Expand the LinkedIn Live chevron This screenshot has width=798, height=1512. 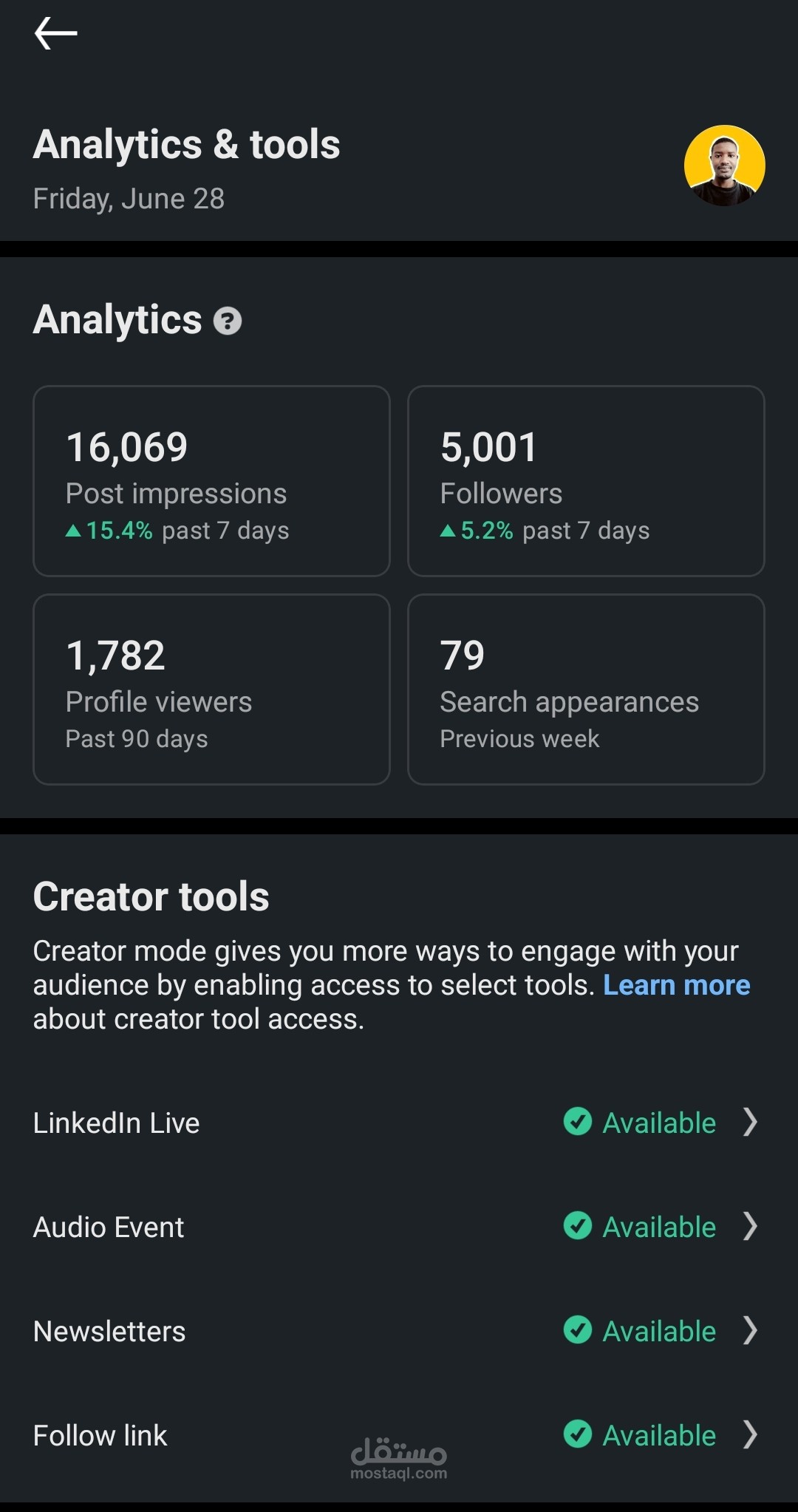click(750, 1122)
